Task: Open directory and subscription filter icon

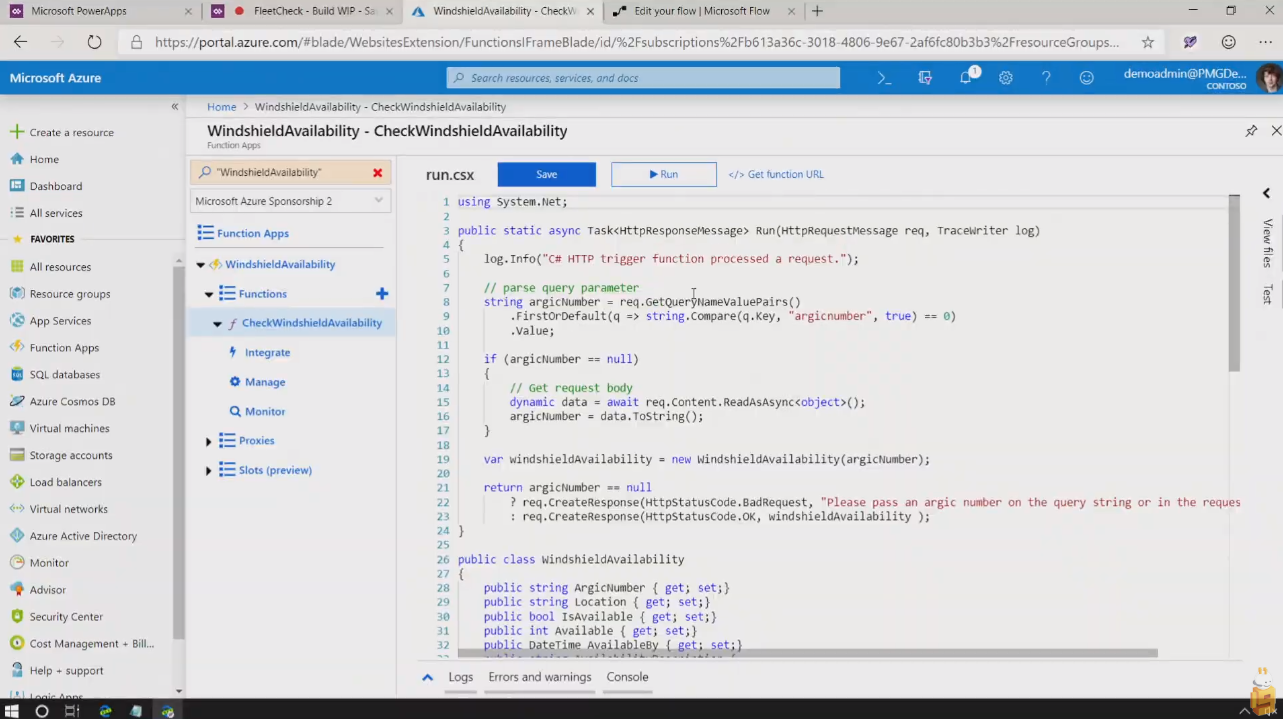Action: tap(925, 78)
